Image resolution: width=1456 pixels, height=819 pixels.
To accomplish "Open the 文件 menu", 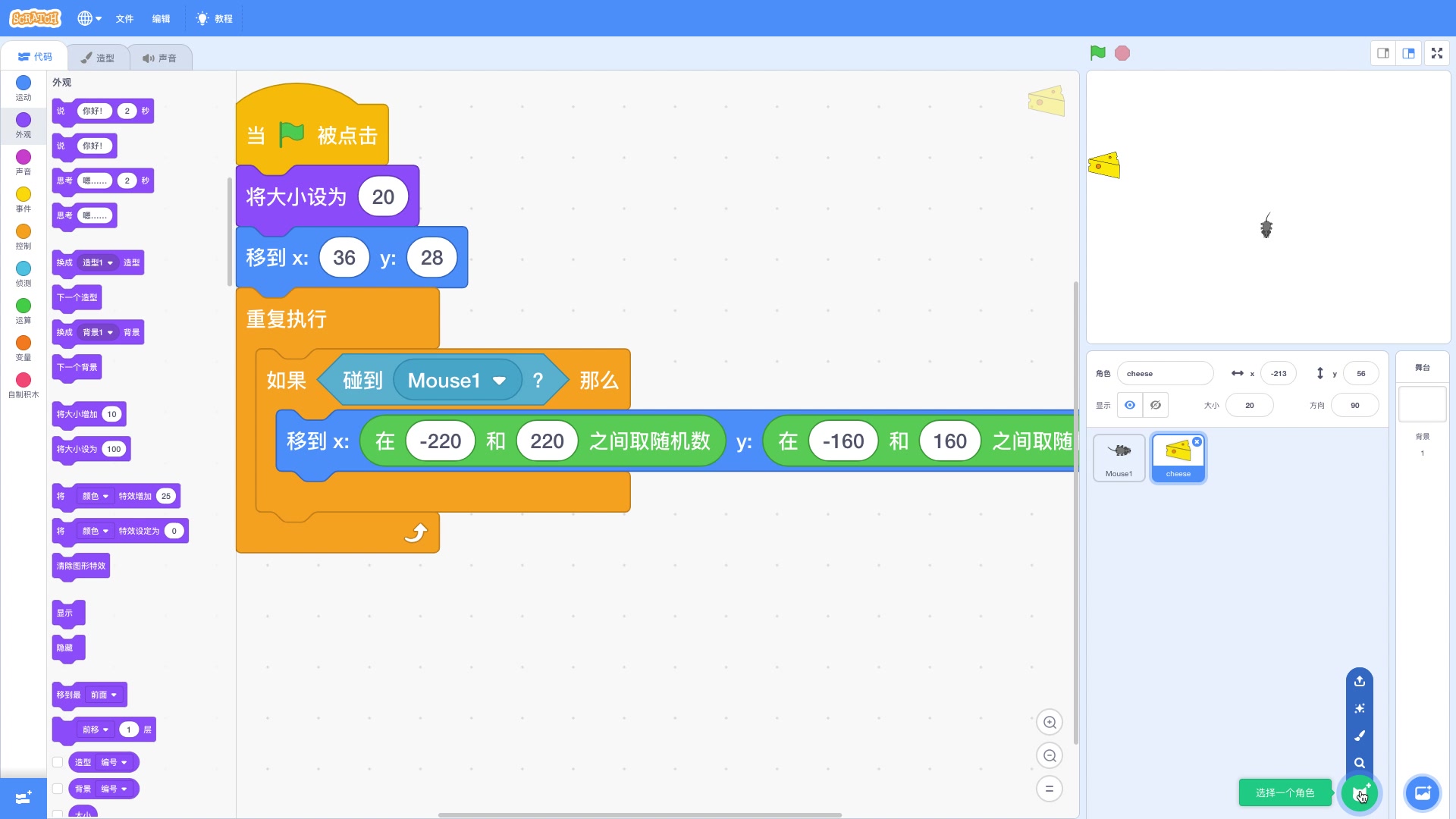I will (124, 18).
